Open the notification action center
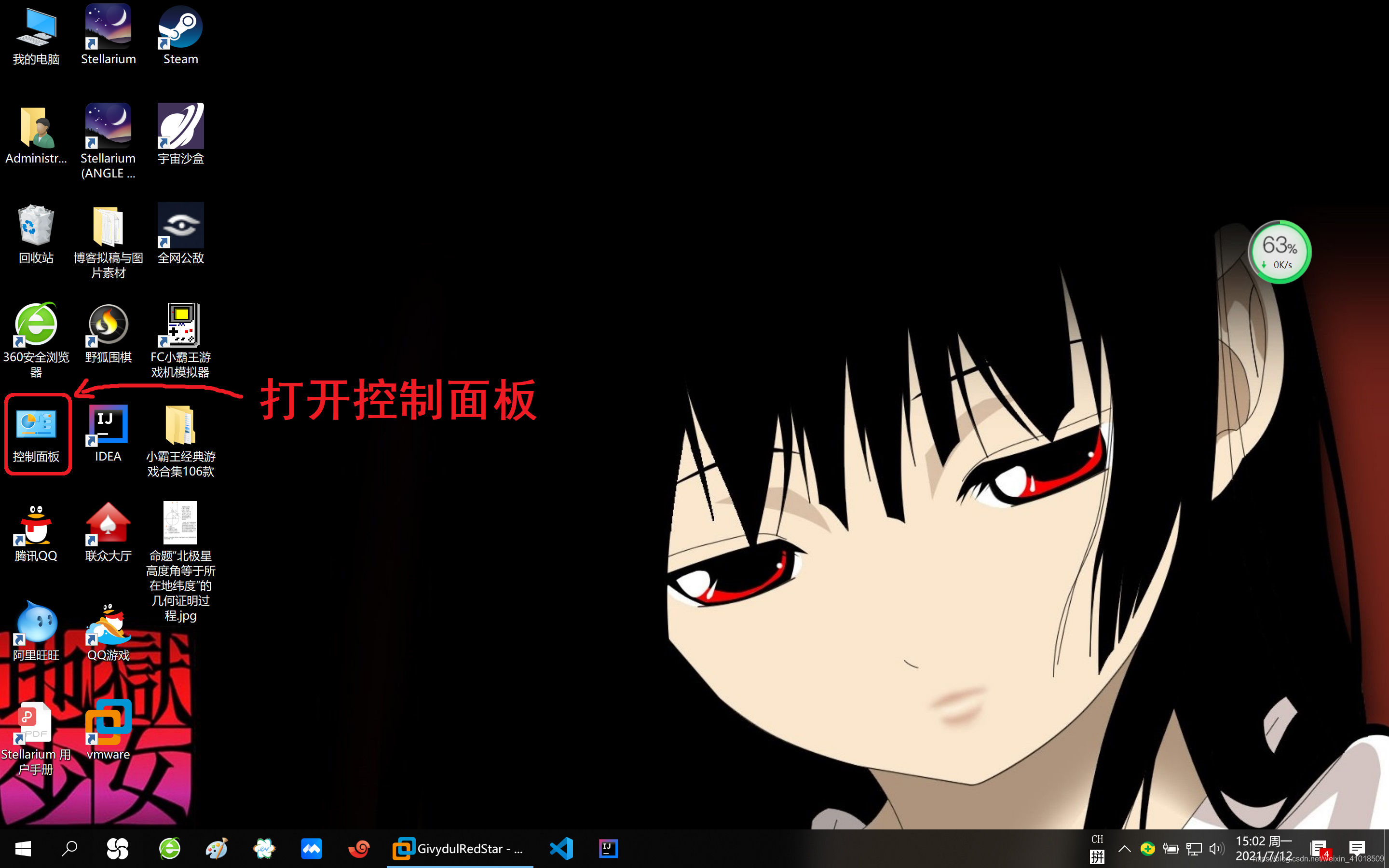This screenshot has width=1389, height=868. [1357, 848]
